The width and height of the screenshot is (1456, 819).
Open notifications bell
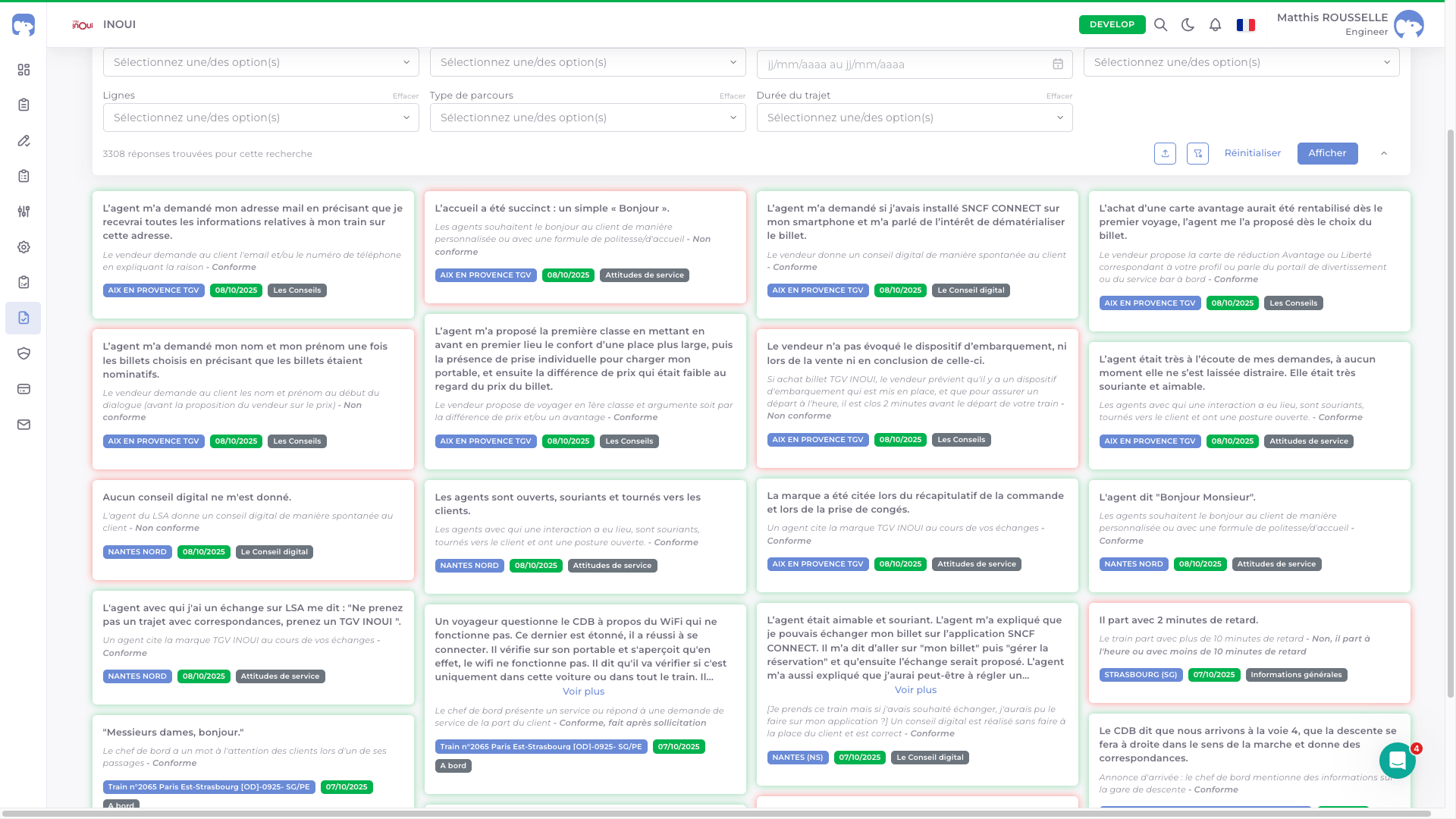(1215, 24)
